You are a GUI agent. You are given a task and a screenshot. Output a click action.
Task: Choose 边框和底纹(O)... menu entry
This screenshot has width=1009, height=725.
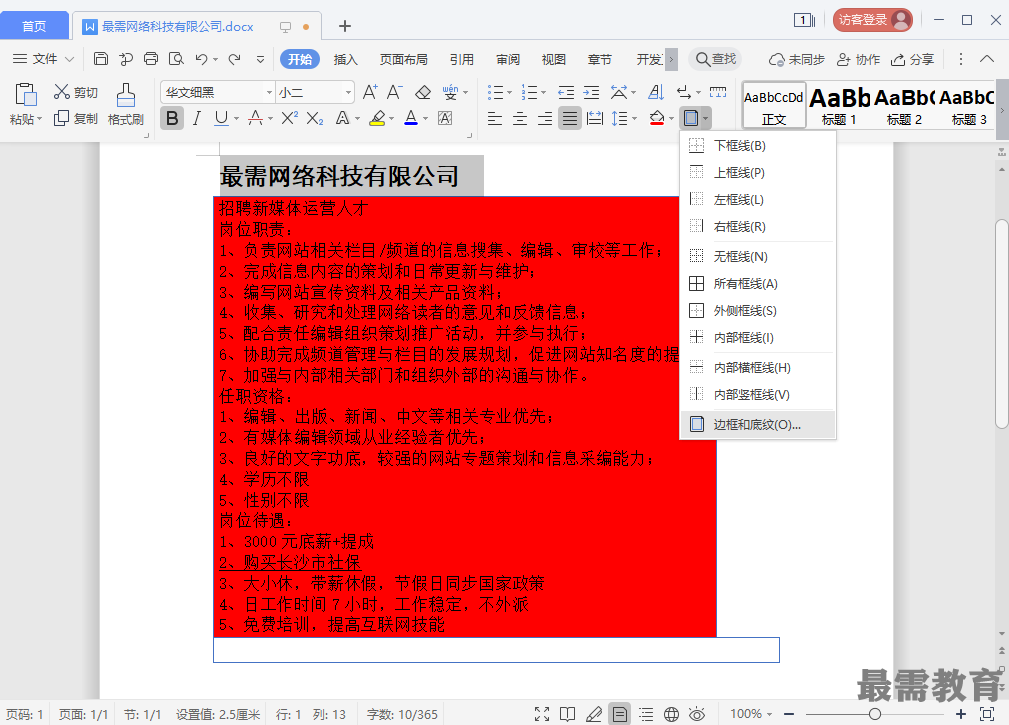[x=758, y=425]
